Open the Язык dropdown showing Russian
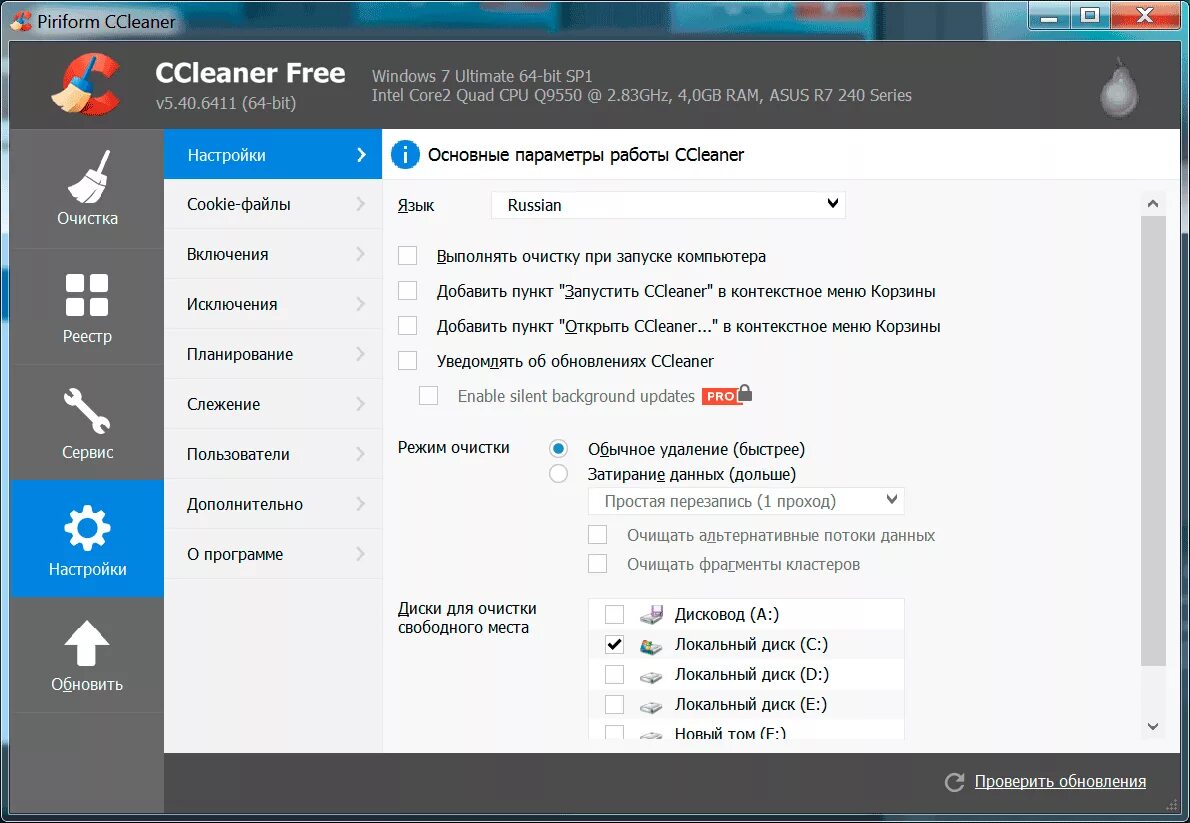The height and width of the screenshot is (823, 1190). click(667, 204)
